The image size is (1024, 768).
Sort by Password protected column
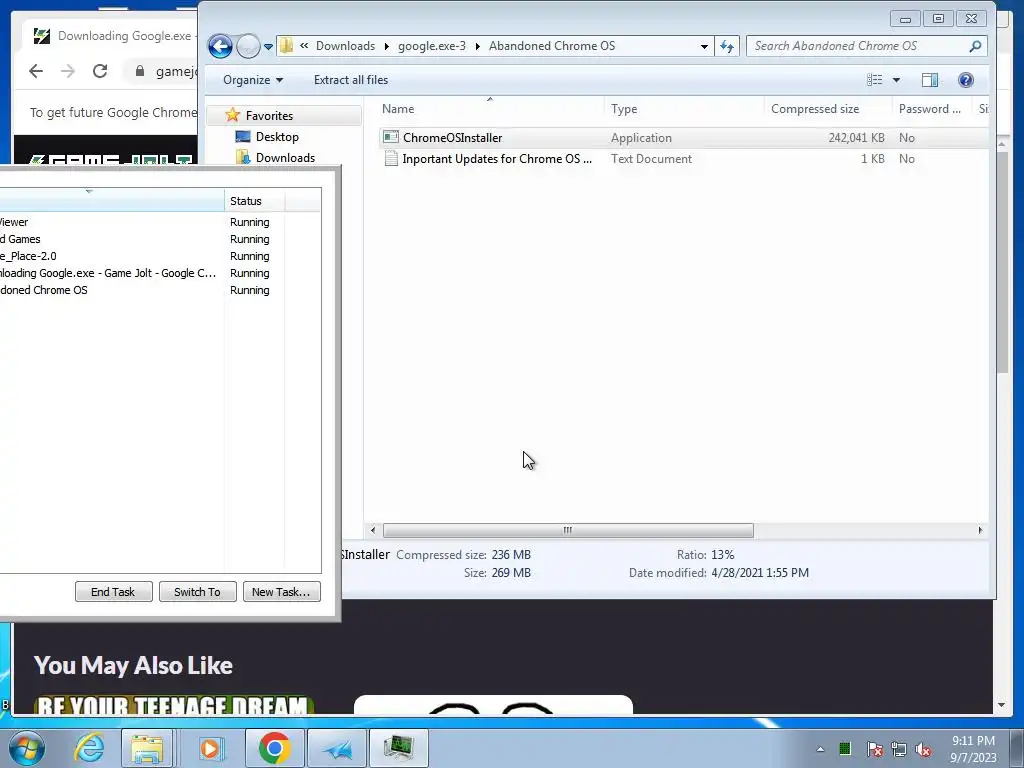[x=931, y=109]
